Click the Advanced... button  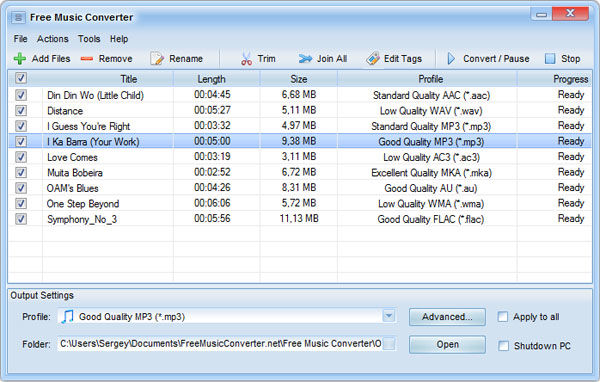[x=447, y=317]
